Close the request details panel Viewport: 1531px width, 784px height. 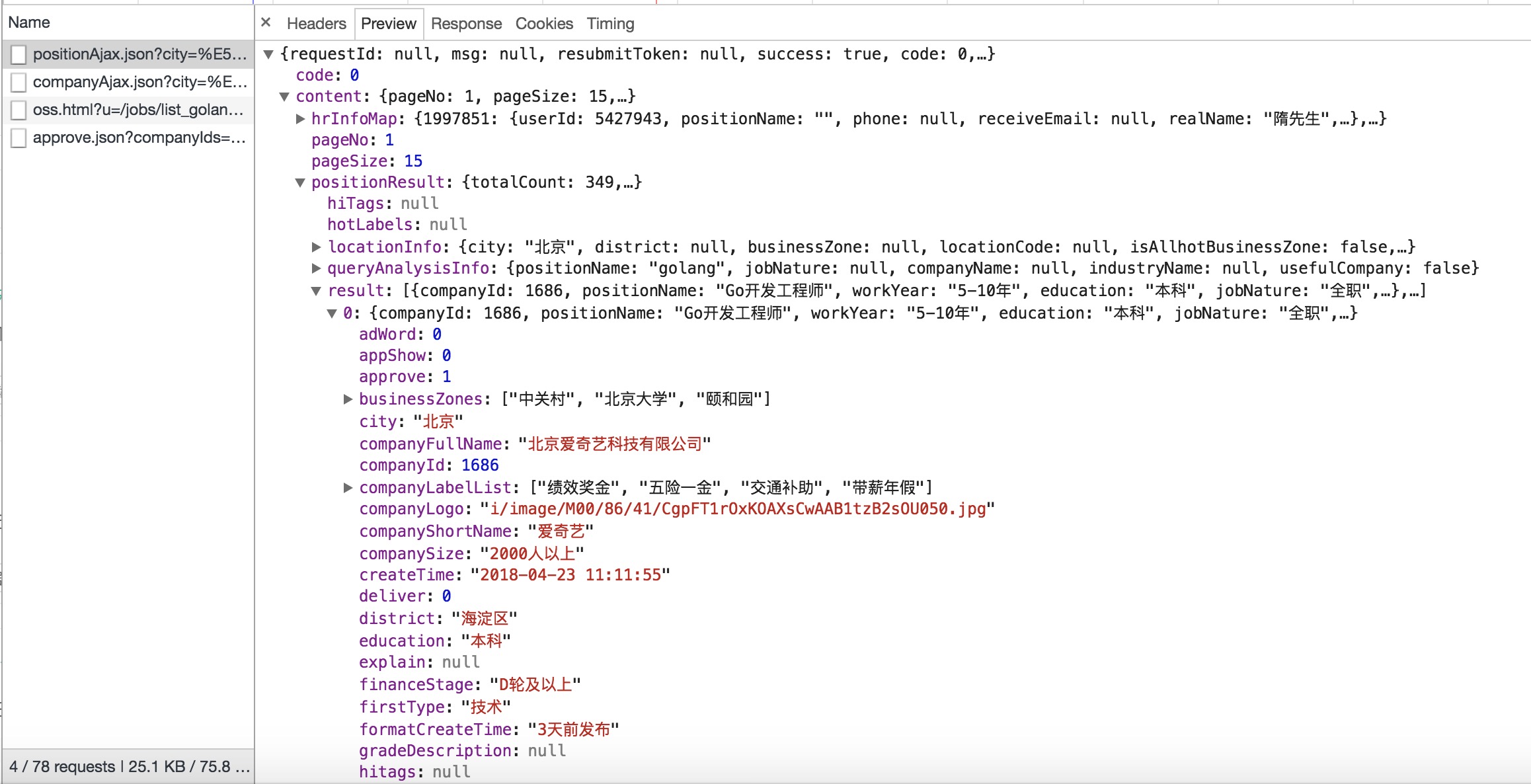(x=266, y=22)
